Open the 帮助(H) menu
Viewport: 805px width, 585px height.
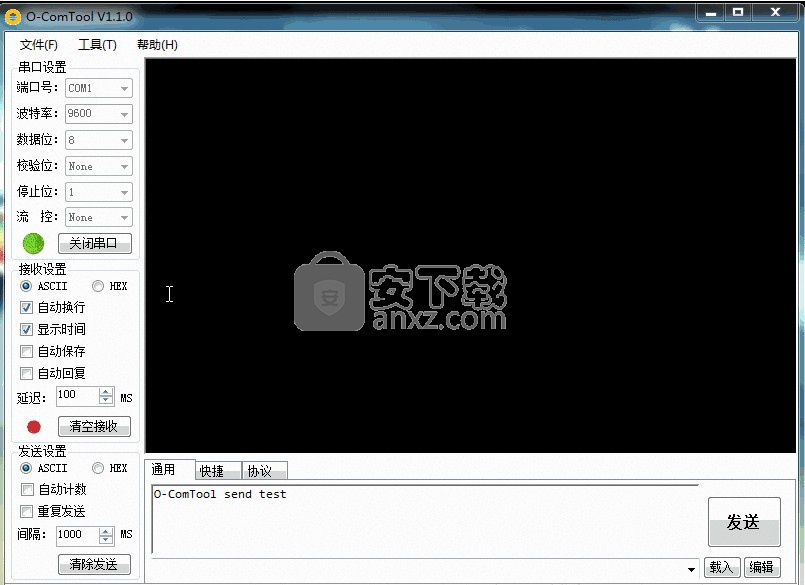[x=157, y=45]
